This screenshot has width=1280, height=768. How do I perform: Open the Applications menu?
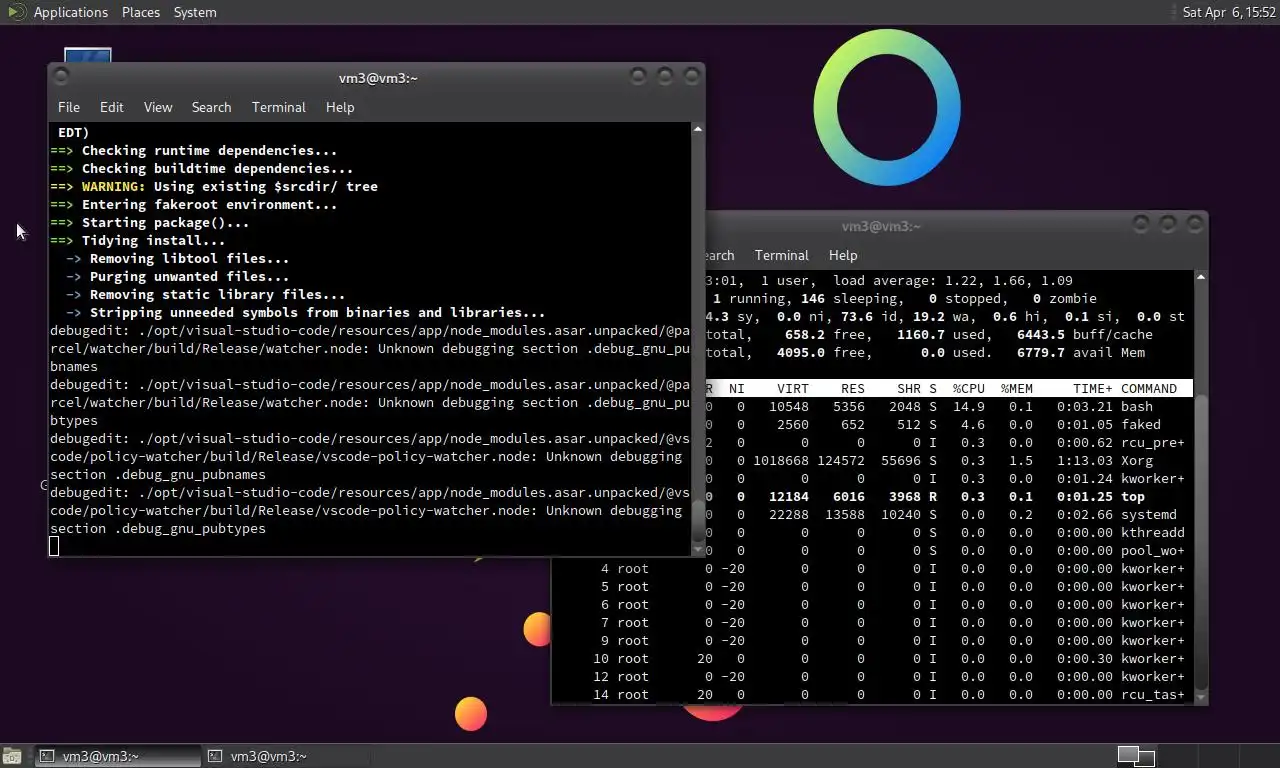[70, 12]
